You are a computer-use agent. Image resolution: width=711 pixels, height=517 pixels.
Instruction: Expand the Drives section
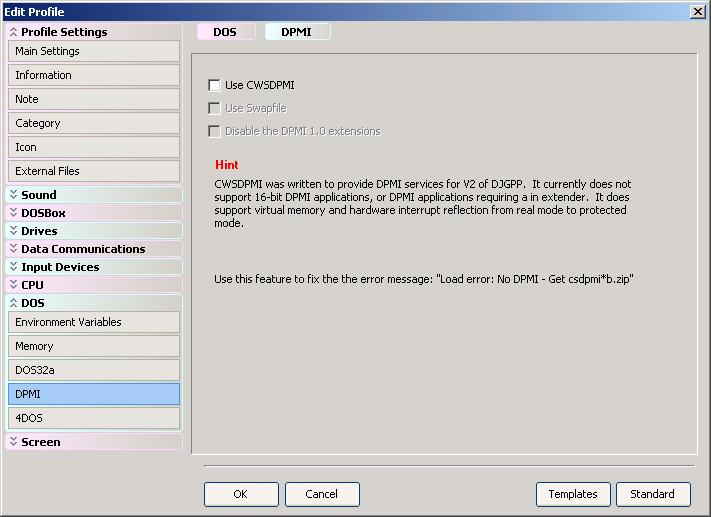tap(39, 231)
